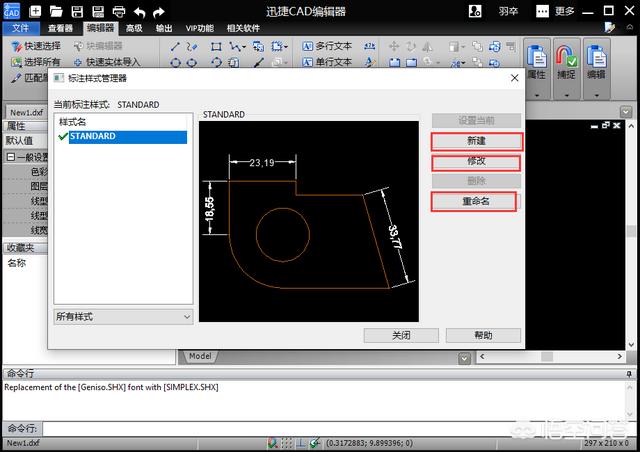Expand the 捕捉 snap ribbon group
The image size is (640, 452).
567,95
